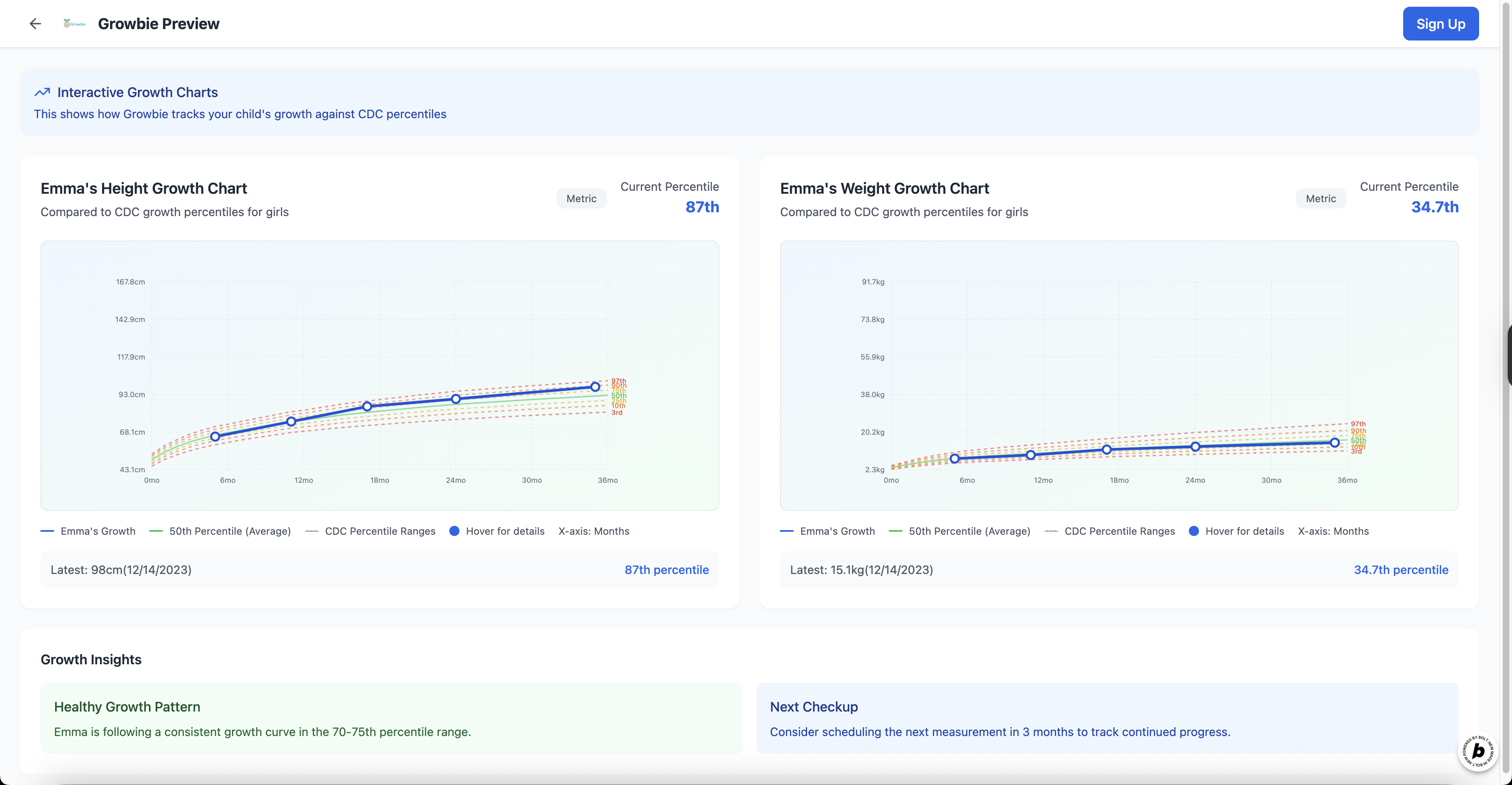
Task: Click green 50th Percentile line in height legend
Action: point(156,531)
